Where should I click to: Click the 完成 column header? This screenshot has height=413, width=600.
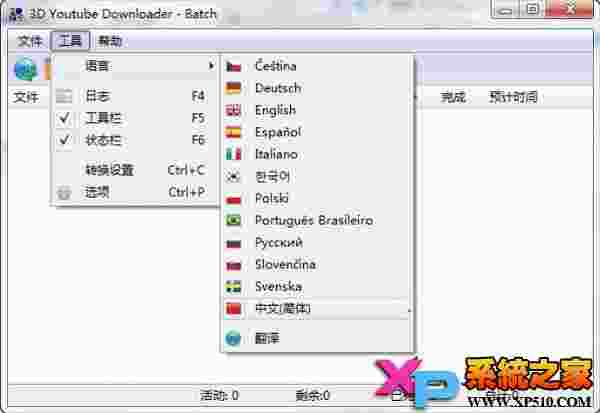[x=453, y=97]
